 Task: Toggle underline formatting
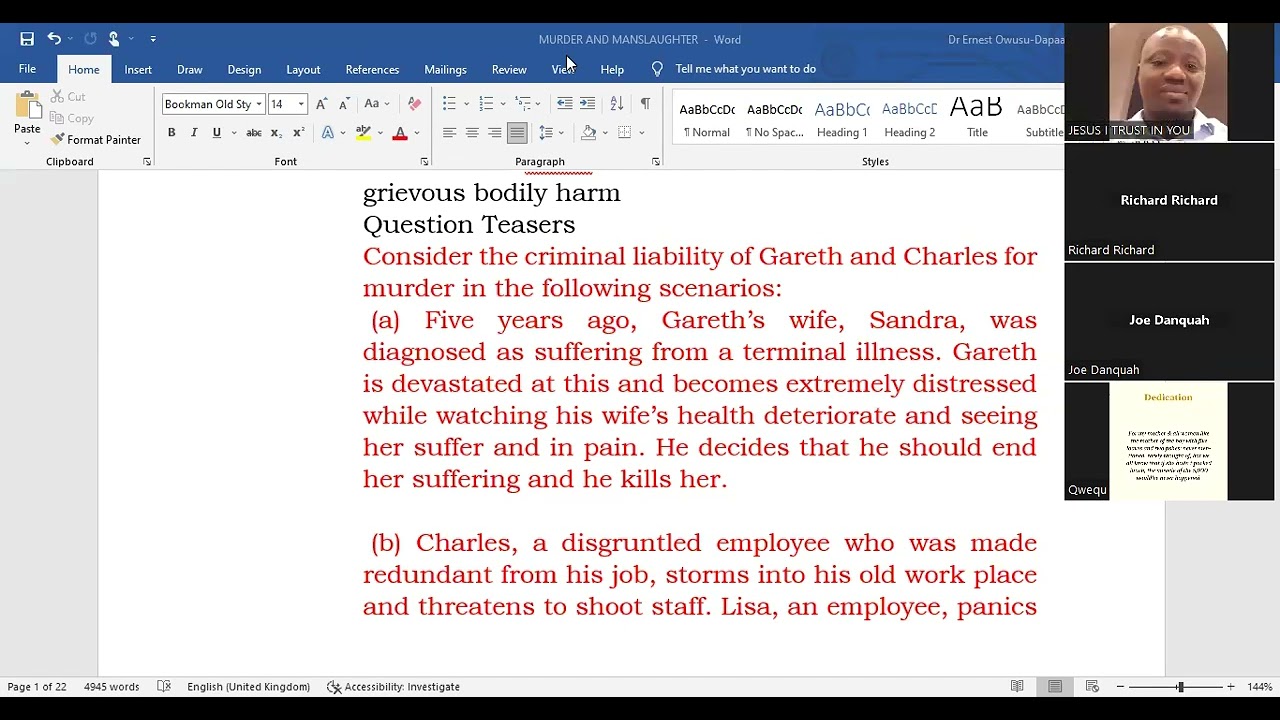(x=216, y=133)
